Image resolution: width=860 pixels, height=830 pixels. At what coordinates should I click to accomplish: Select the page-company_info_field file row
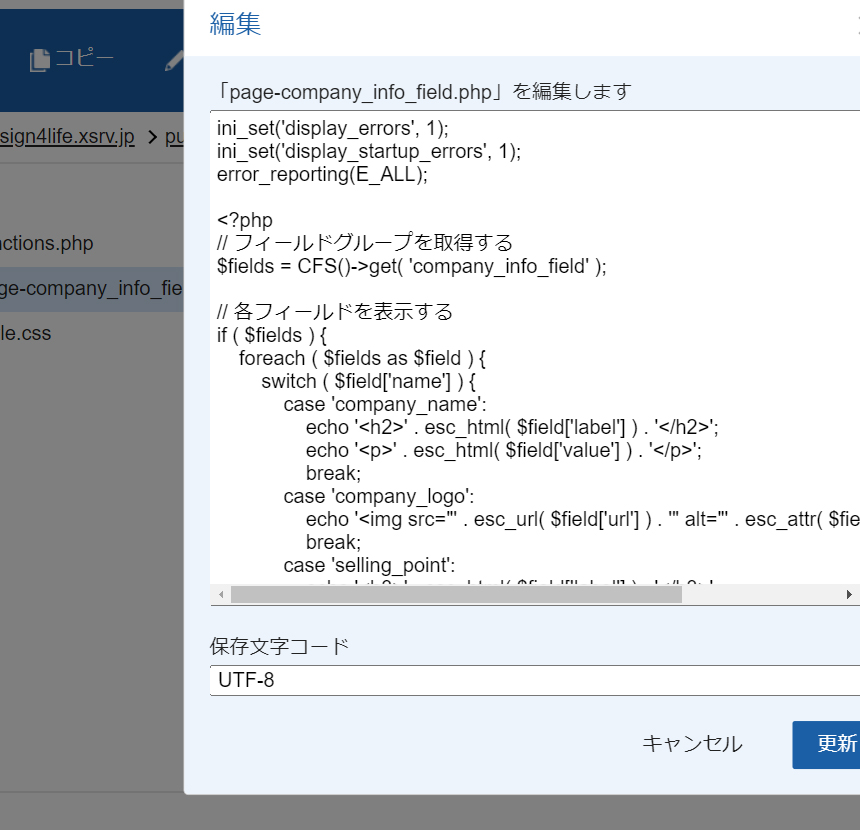[x=92, y=289]
